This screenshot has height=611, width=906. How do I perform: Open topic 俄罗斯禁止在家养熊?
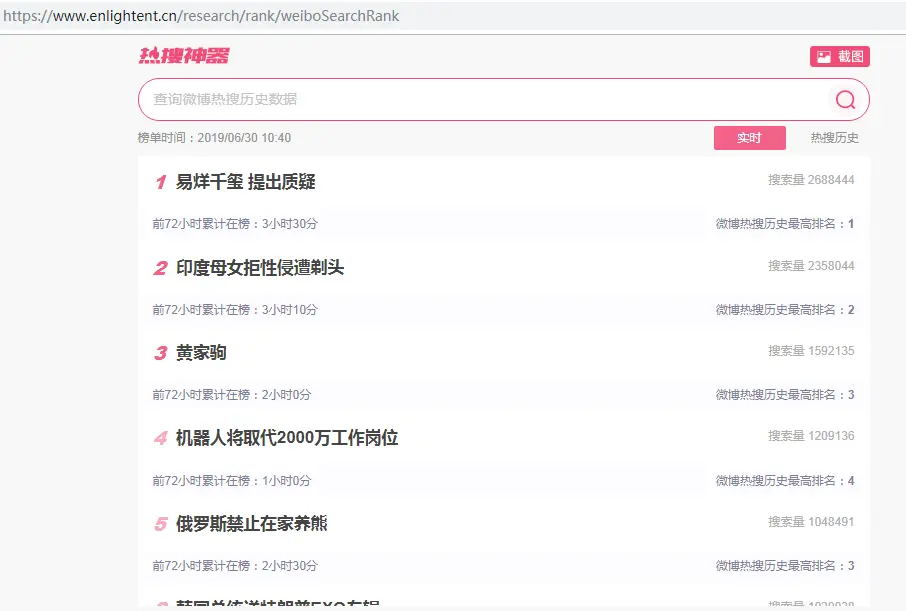(x=251, y=523)
